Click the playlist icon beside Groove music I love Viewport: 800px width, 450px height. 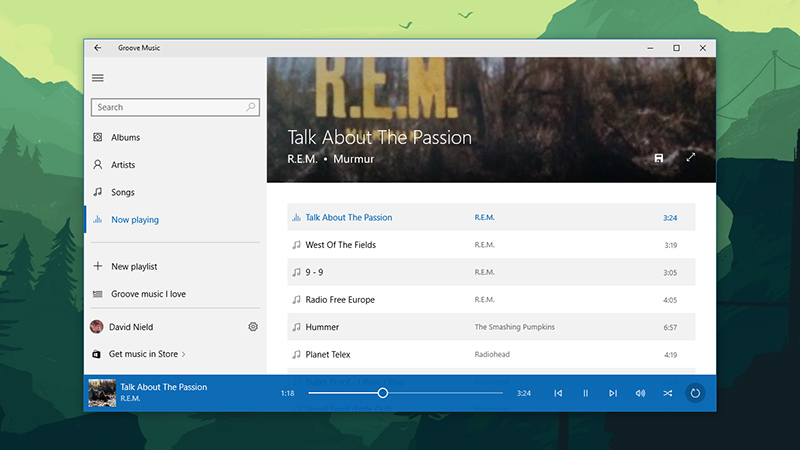click(x=97, y=294)
